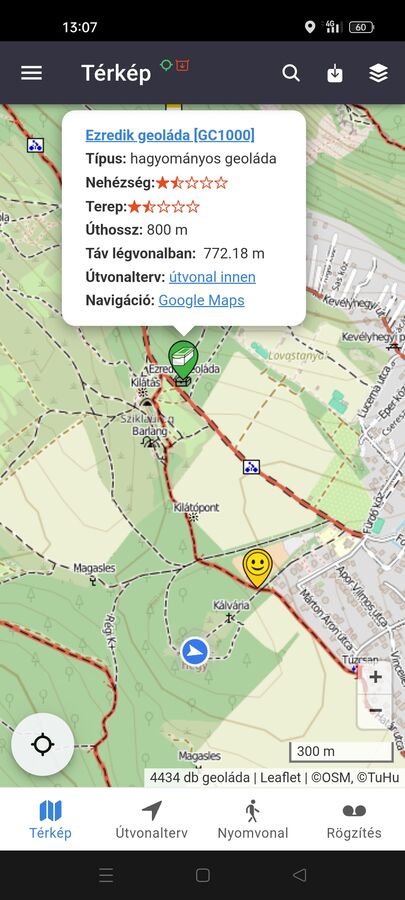
Task: Tap the yellow smiley found-cache marker
Action: (257, 568)
